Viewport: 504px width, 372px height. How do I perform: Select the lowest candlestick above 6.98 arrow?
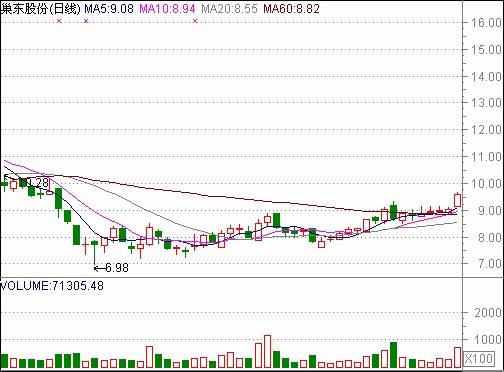(x=95, y=253)
